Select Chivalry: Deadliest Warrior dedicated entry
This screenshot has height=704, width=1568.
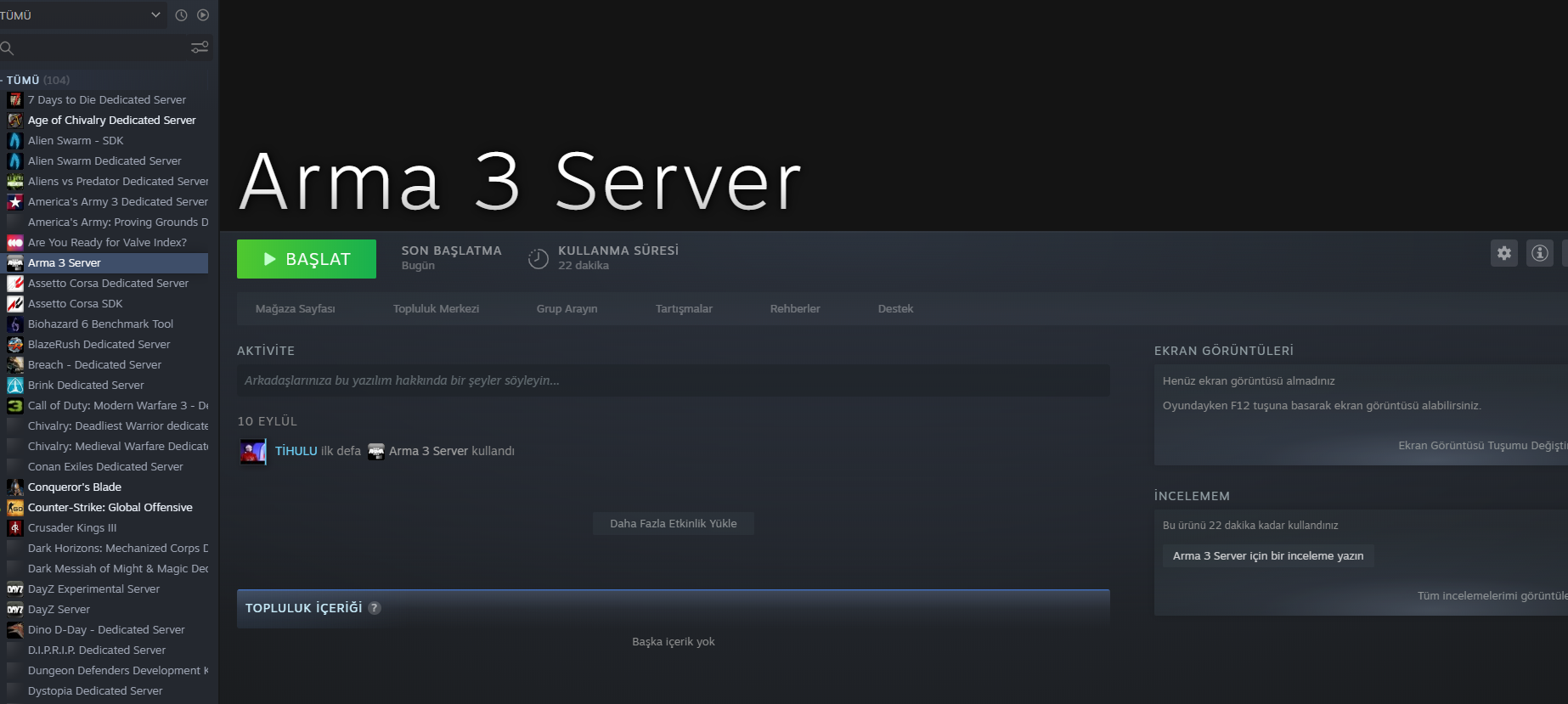104,426
